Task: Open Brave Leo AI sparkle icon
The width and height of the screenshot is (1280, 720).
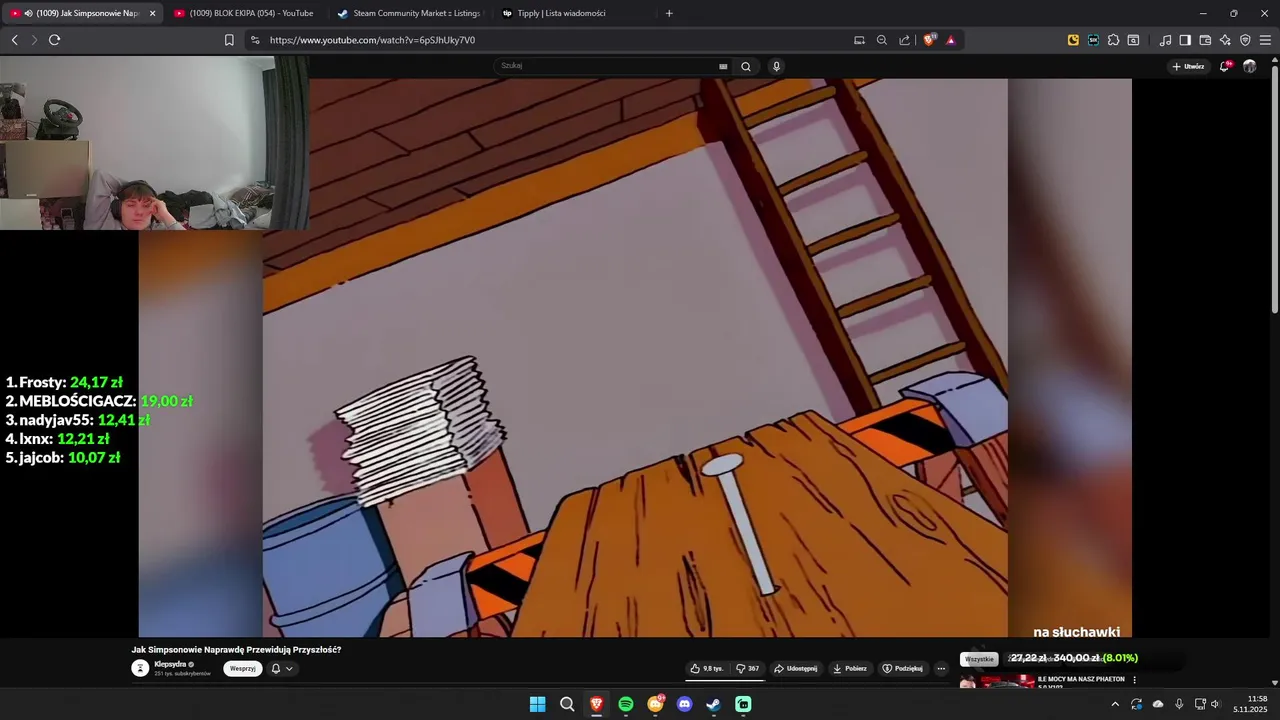Action: click(1225, 40)
